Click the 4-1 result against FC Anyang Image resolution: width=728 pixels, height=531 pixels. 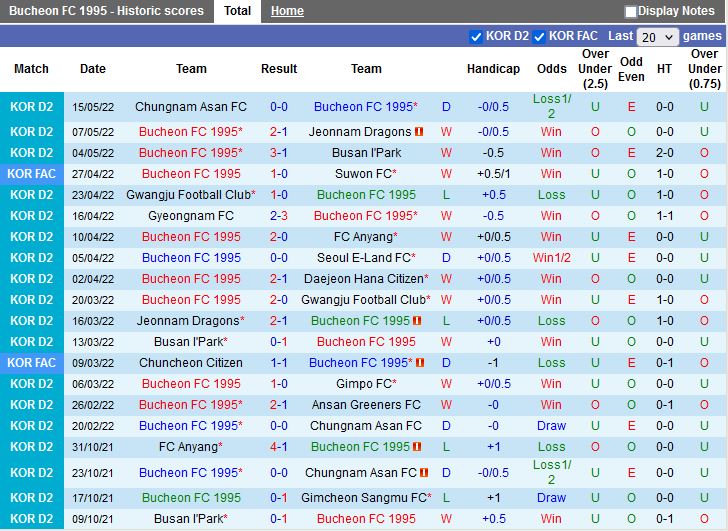(x=279, y=447)
